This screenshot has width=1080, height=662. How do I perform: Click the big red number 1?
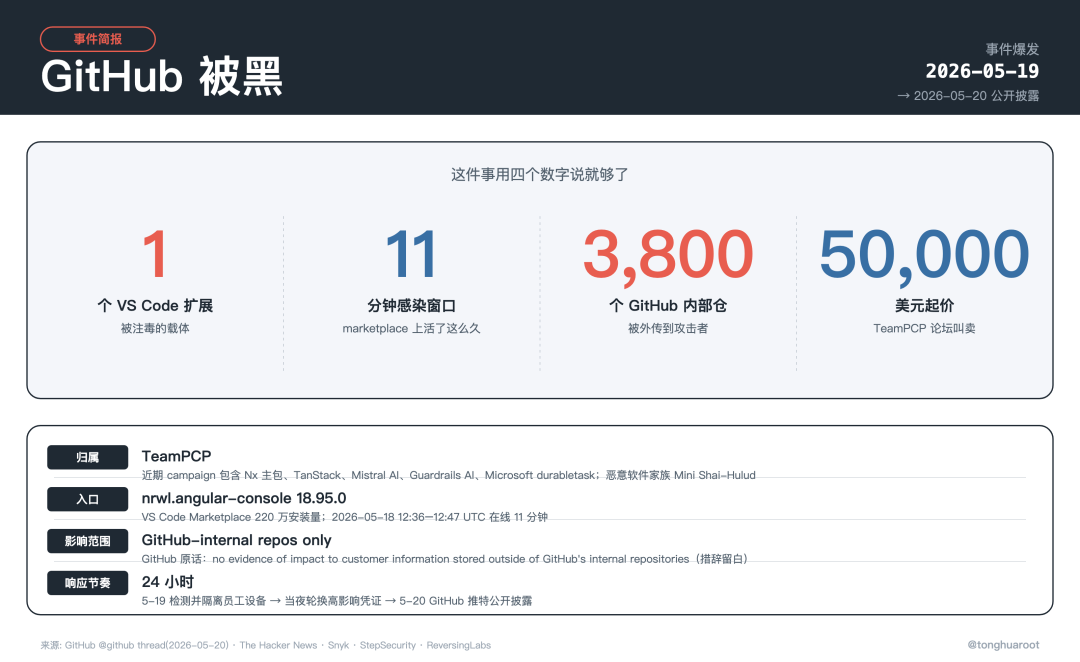(155, 254)
